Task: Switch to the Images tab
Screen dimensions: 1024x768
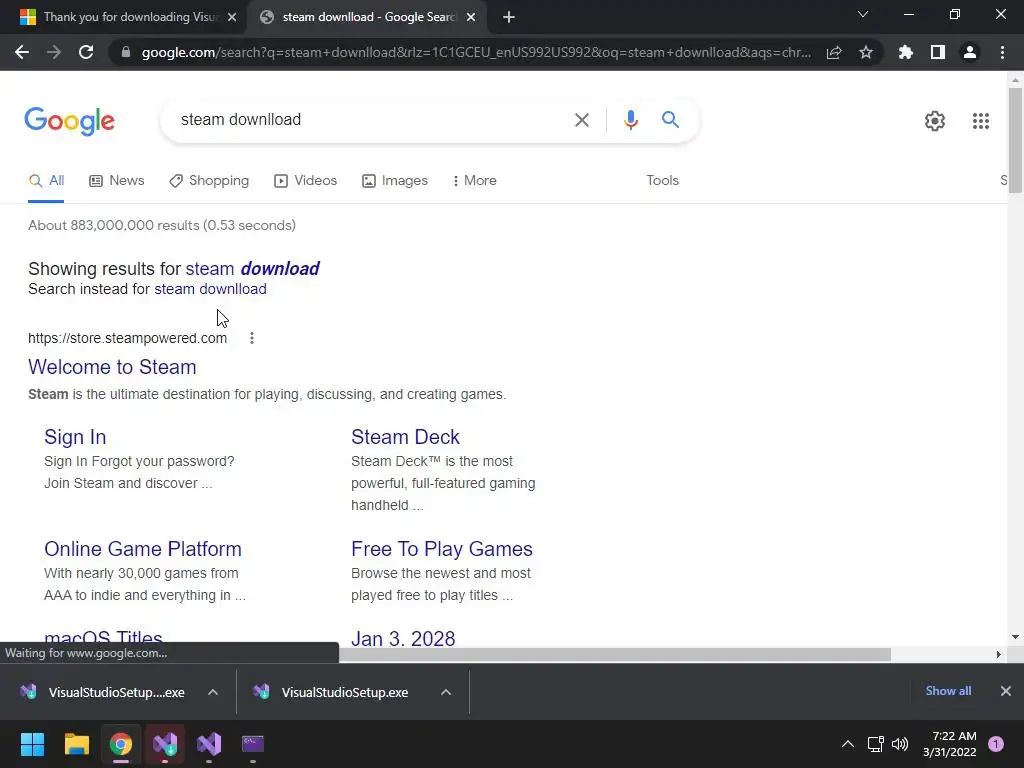Action: (395, 181)
